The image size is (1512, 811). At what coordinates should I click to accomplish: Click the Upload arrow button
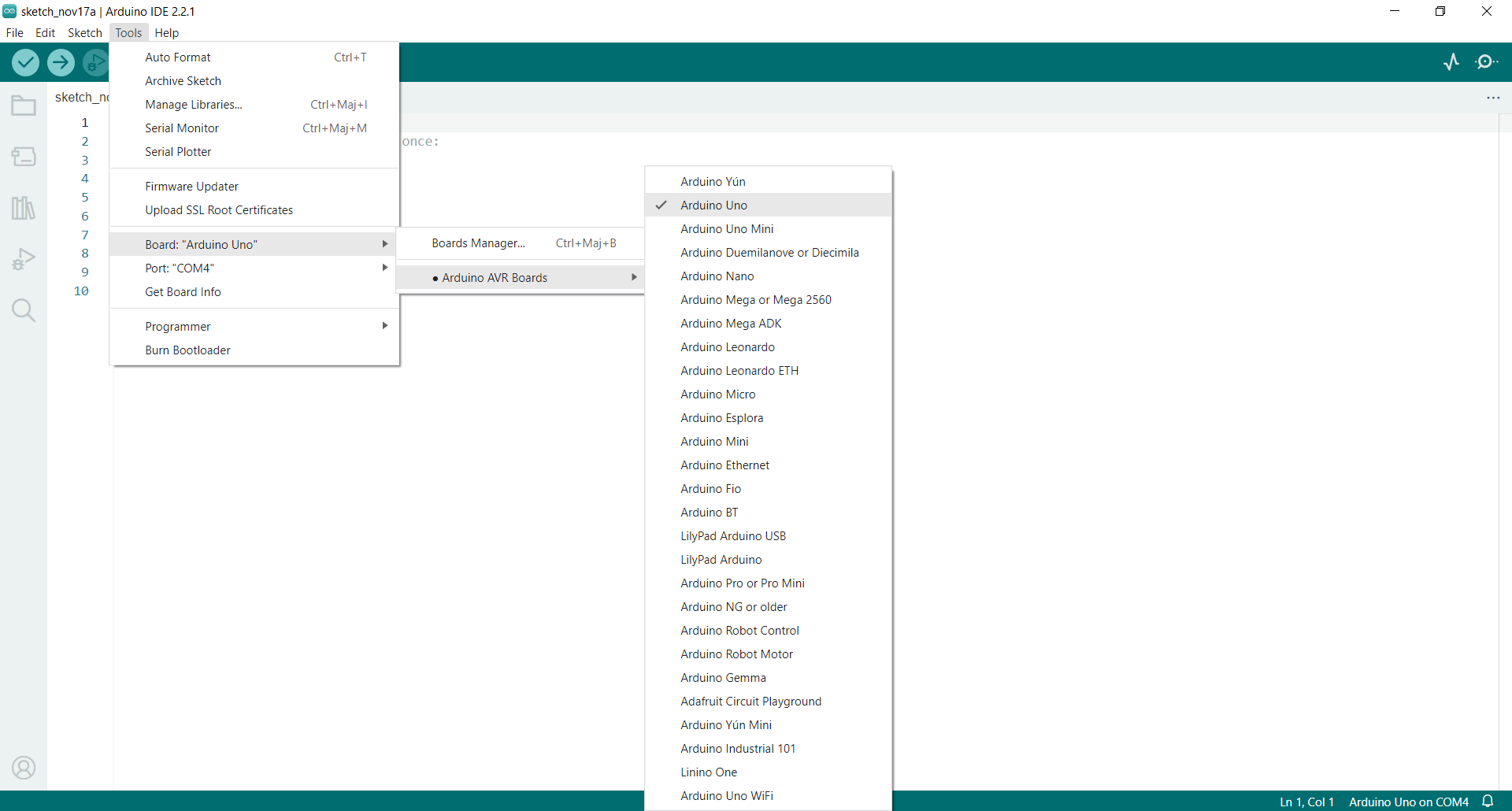[x=61, y=62]
